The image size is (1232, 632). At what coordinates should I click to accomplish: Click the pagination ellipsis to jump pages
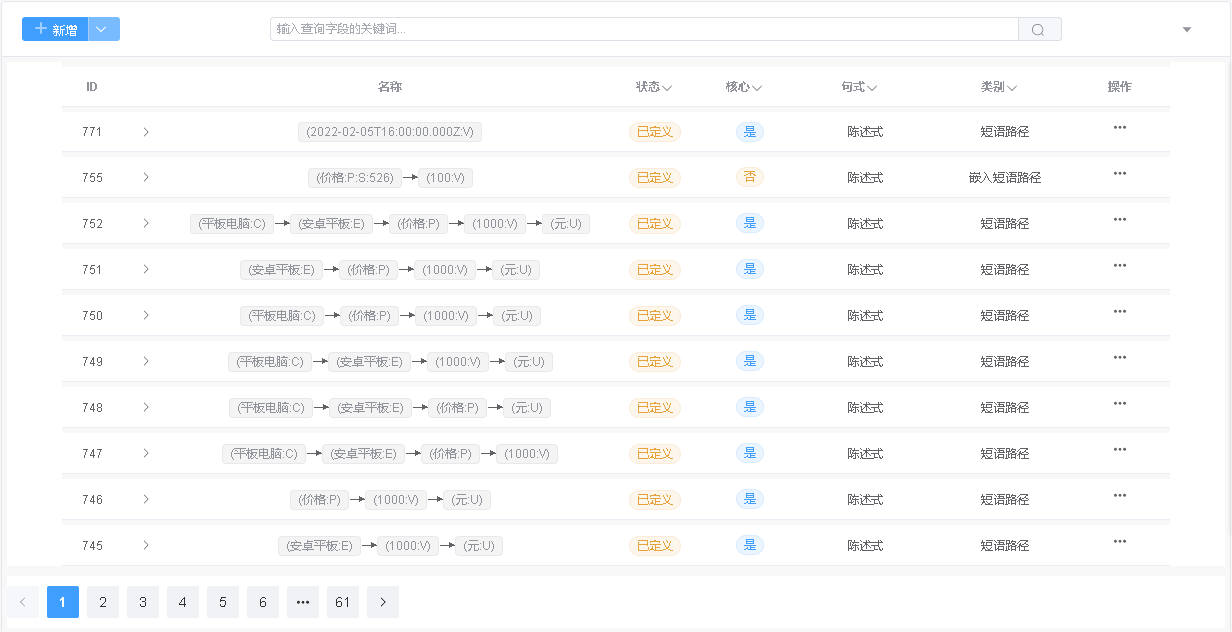303,602
